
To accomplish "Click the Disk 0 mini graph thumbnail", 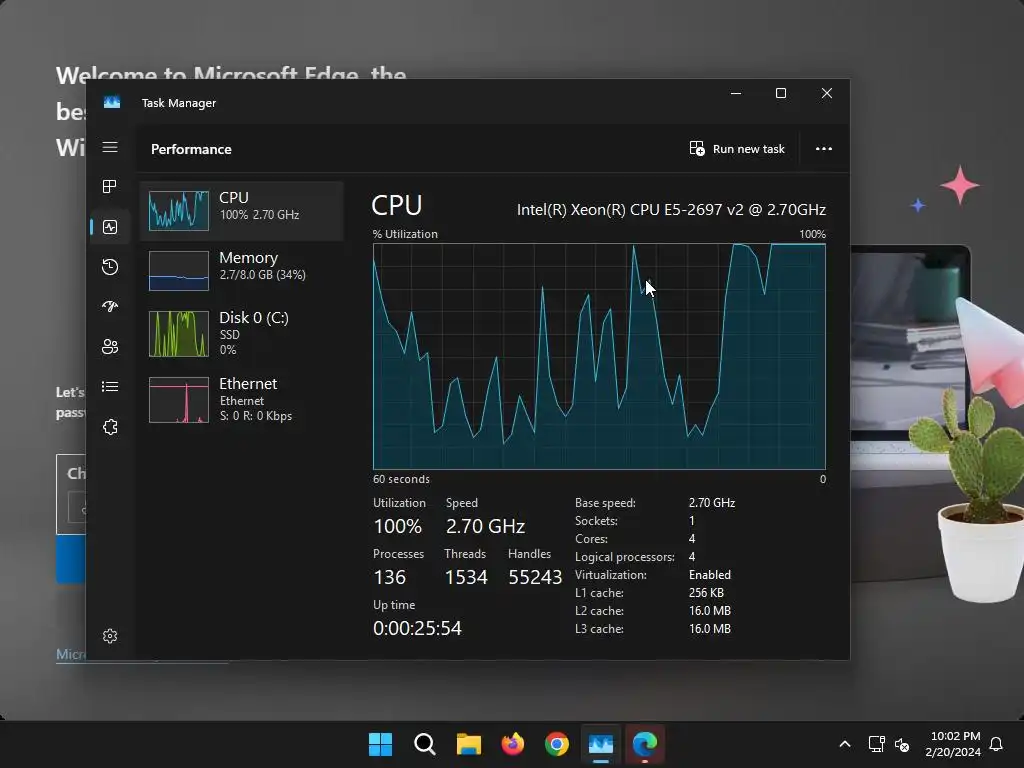I will (x=178, y=334).
